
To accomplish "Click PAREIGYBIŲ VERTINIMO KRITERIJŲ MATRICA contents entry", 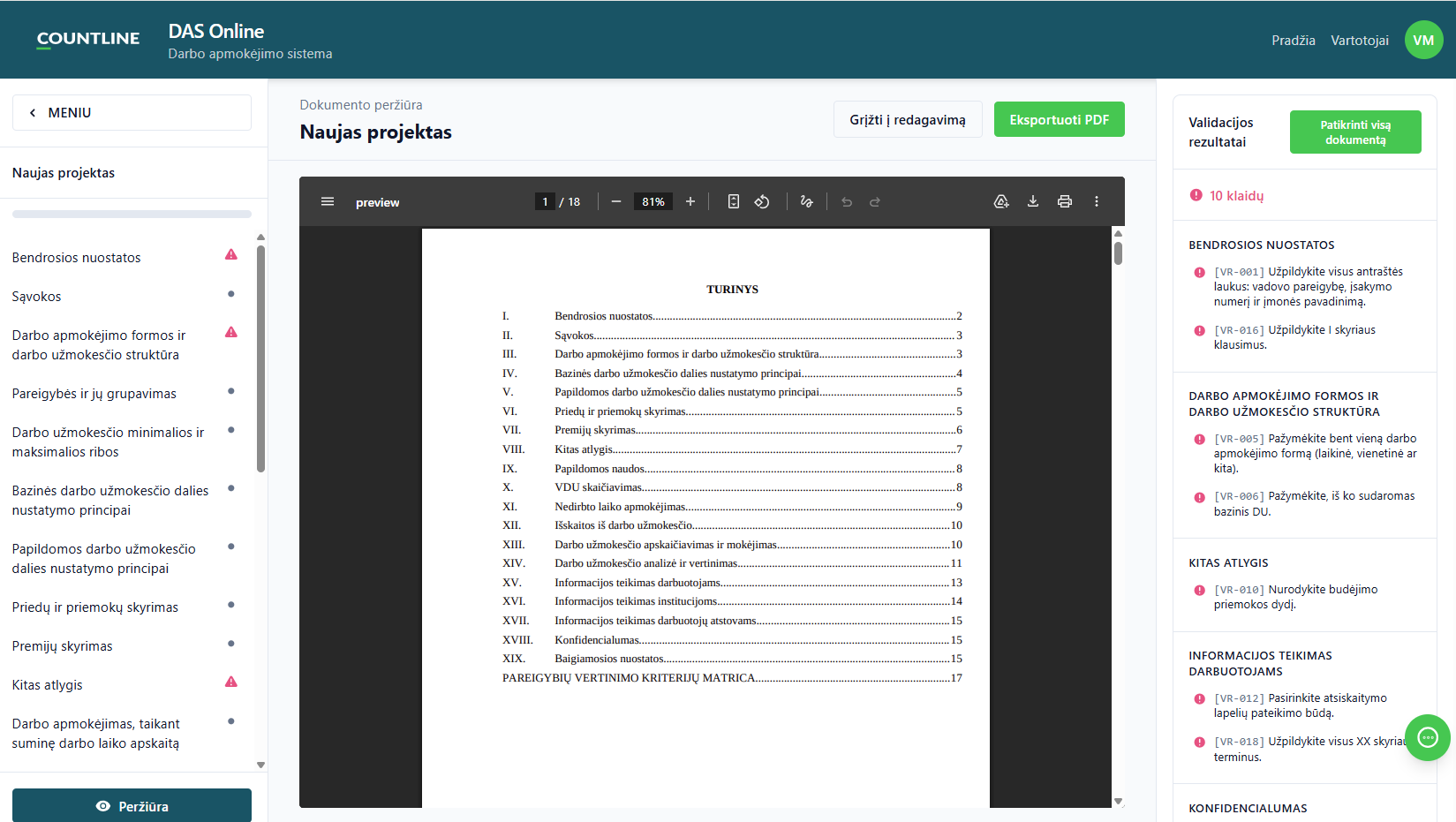I will (x=732, y=678).
